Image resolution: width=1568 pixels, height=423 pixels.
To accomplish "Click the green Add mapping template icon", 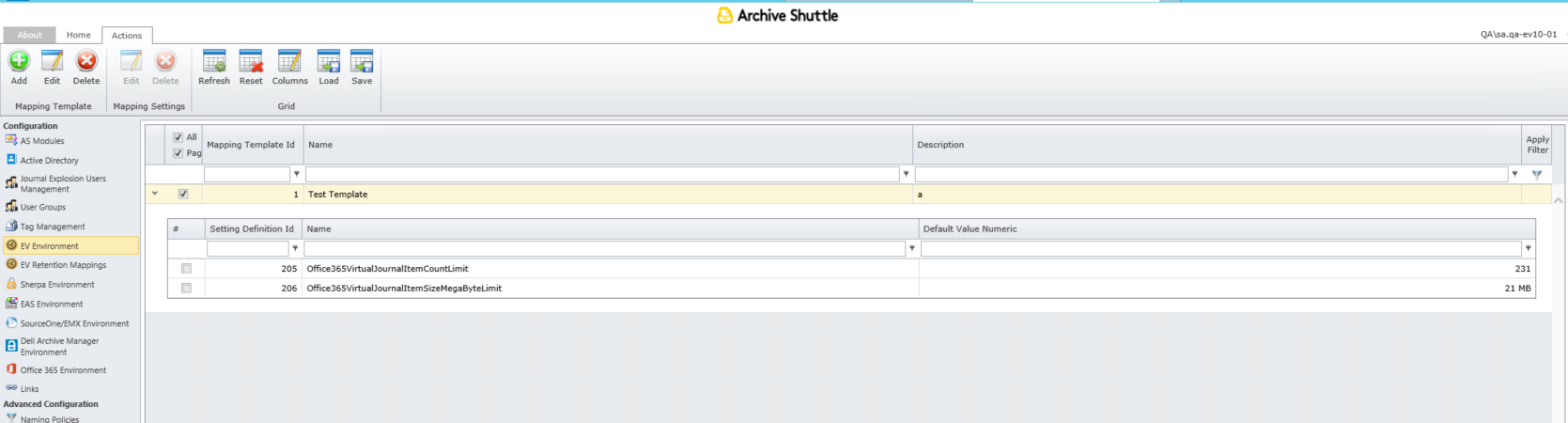I will pyautogui.click(x=19, y=62).
